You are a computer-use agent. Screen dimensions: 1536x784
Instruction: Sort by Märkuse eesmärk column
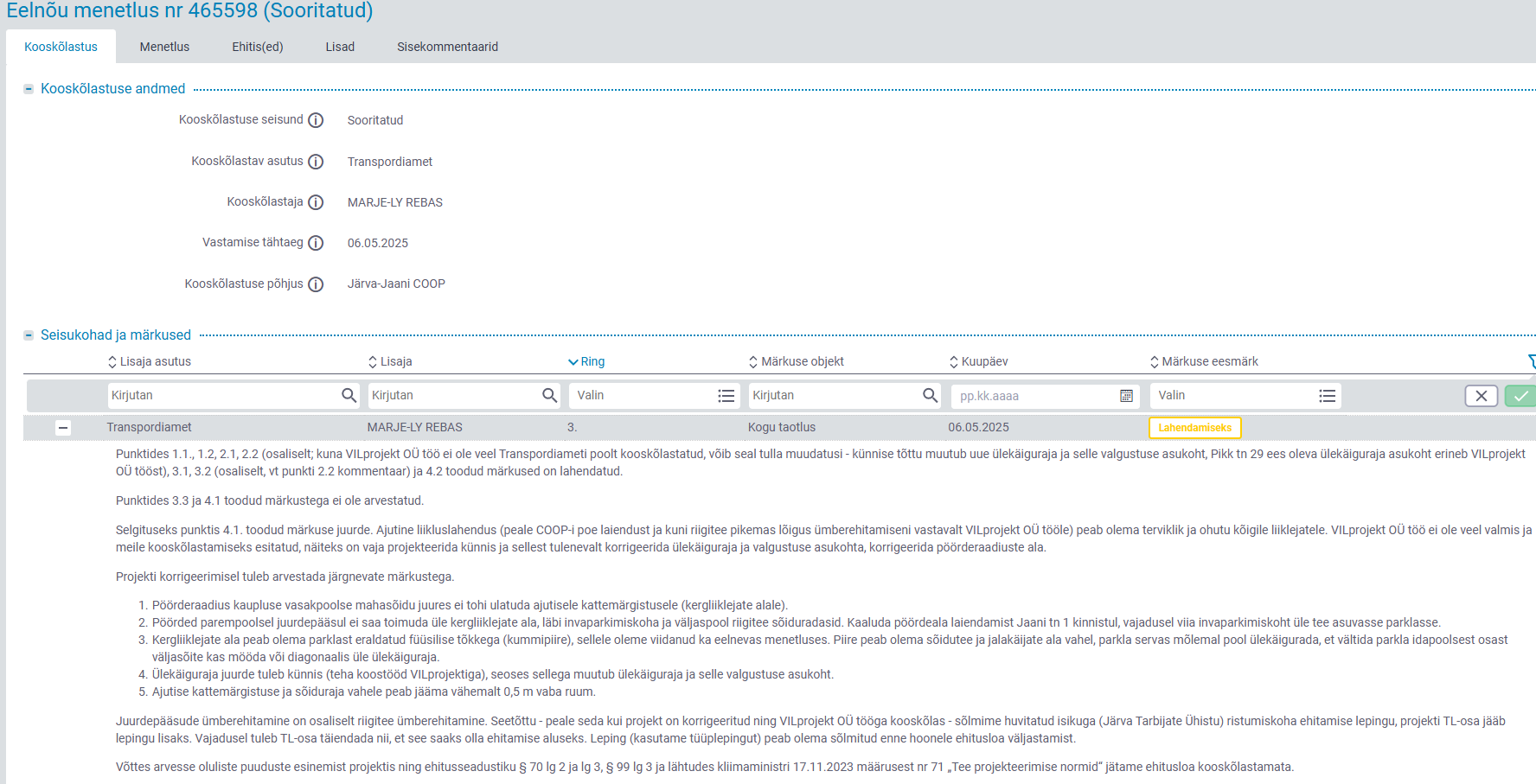click(x=1204, y=361)
